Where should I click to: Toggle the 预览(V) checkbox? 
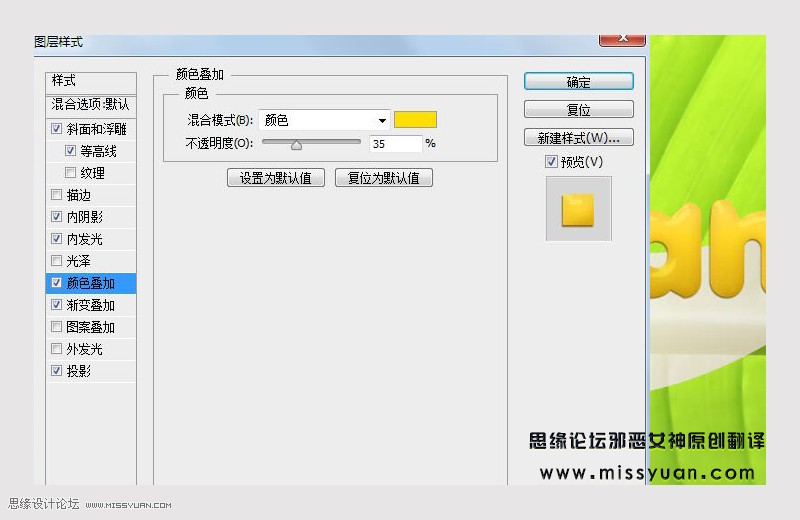coord(551,162)
